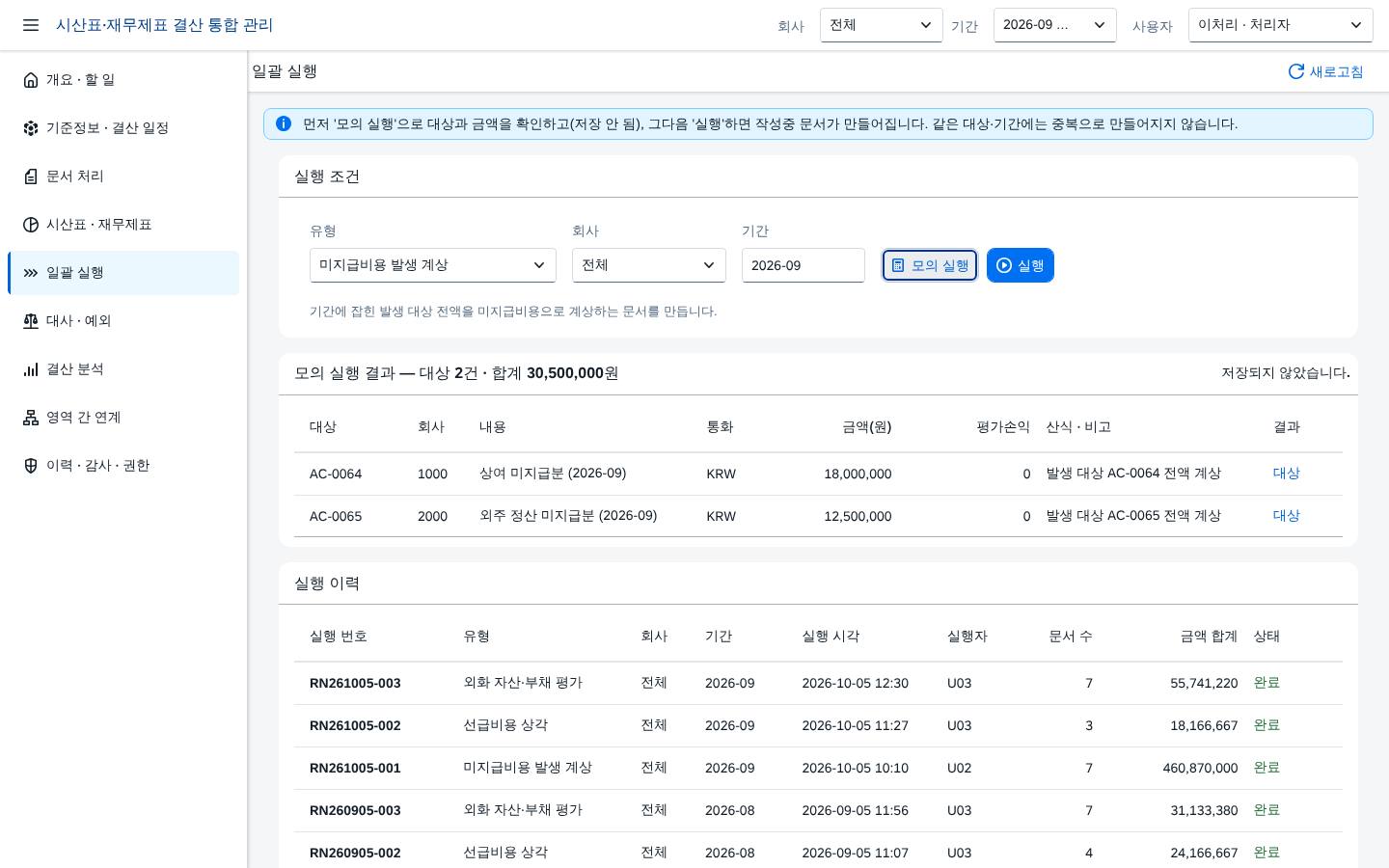Click the AC-0065 target cell
Image resolution: width=1389 pixels, height=868 pixels.
[x=336, y=516]
